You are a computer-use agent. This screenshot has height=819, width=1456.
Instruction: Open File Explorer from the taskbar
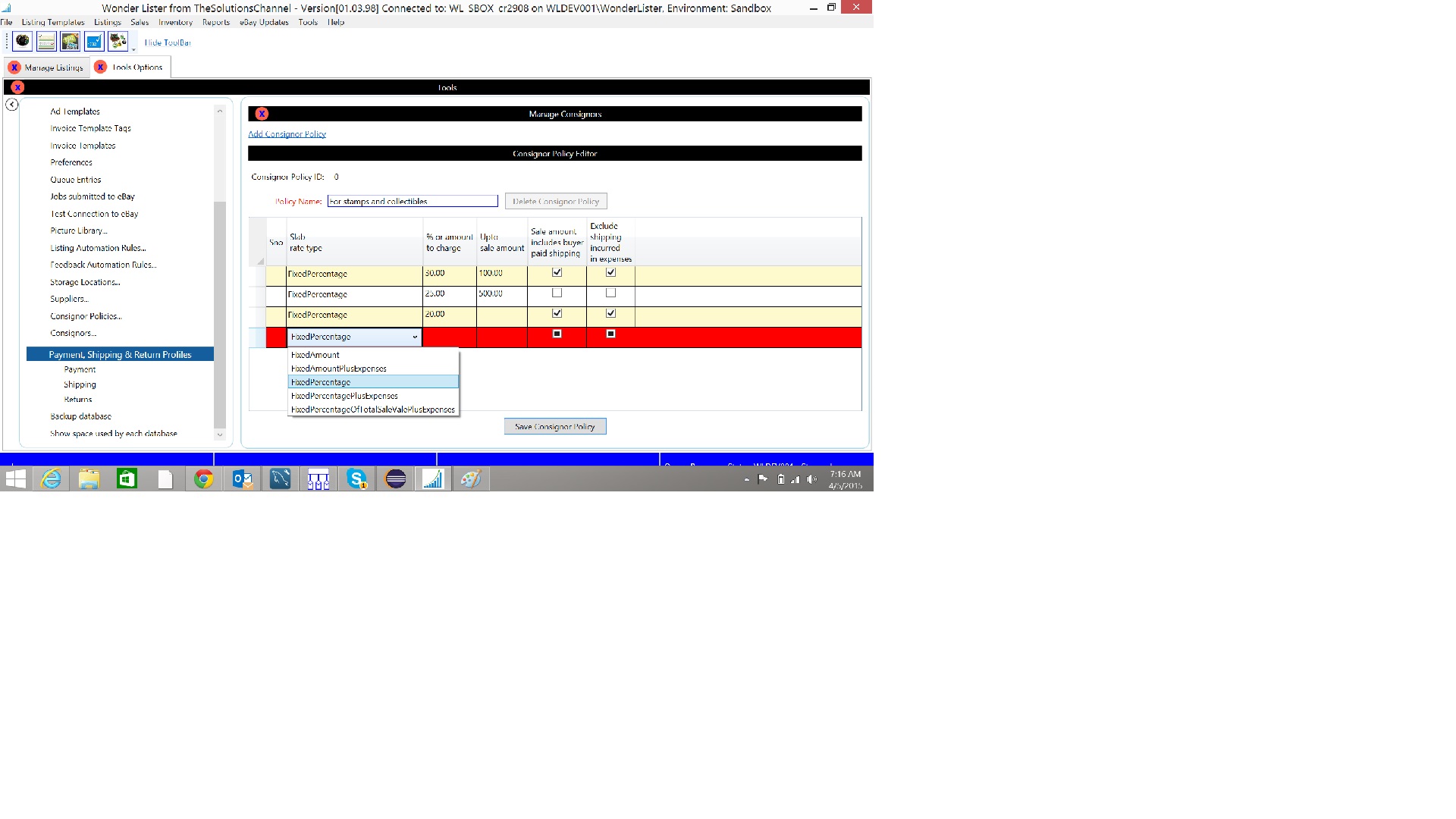[89, 479]
